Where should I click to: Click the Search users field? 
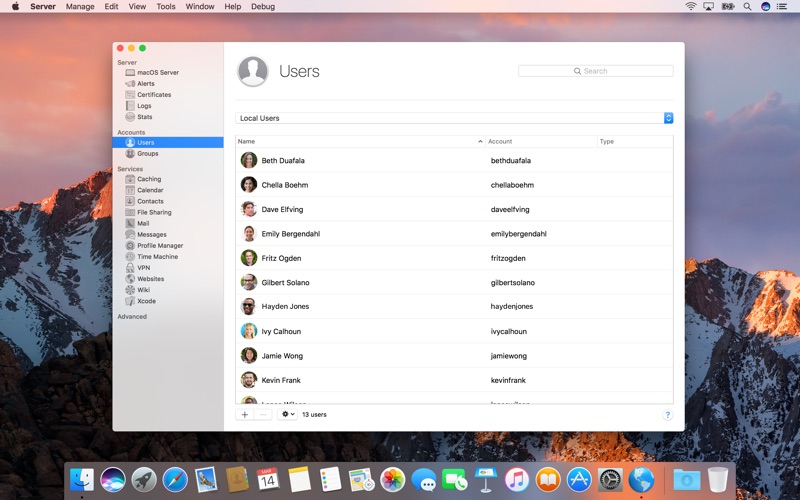tap(595, 71)
